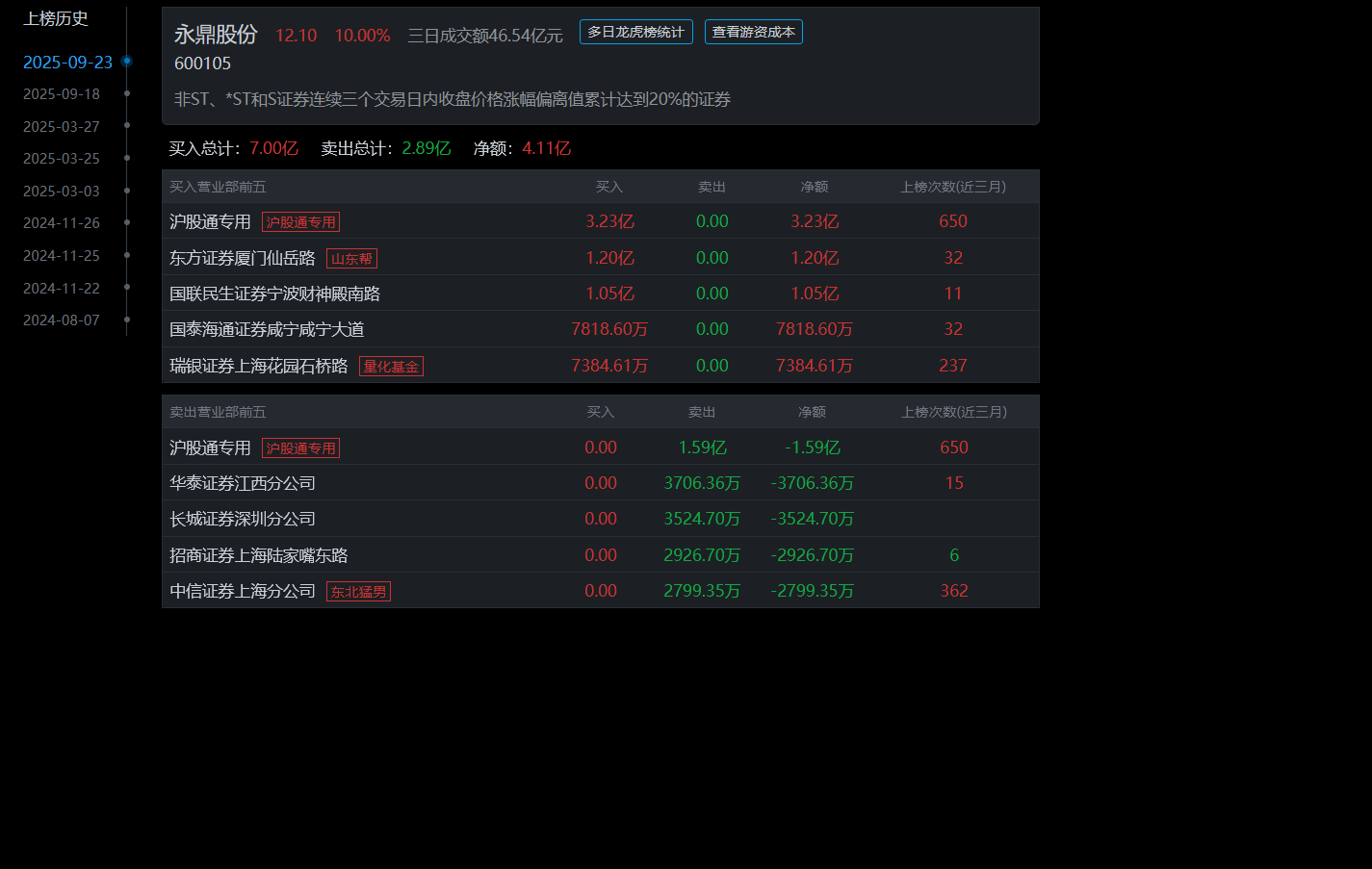Select history date 2024-08-07

pyautogui.click(x=62, y=320)
